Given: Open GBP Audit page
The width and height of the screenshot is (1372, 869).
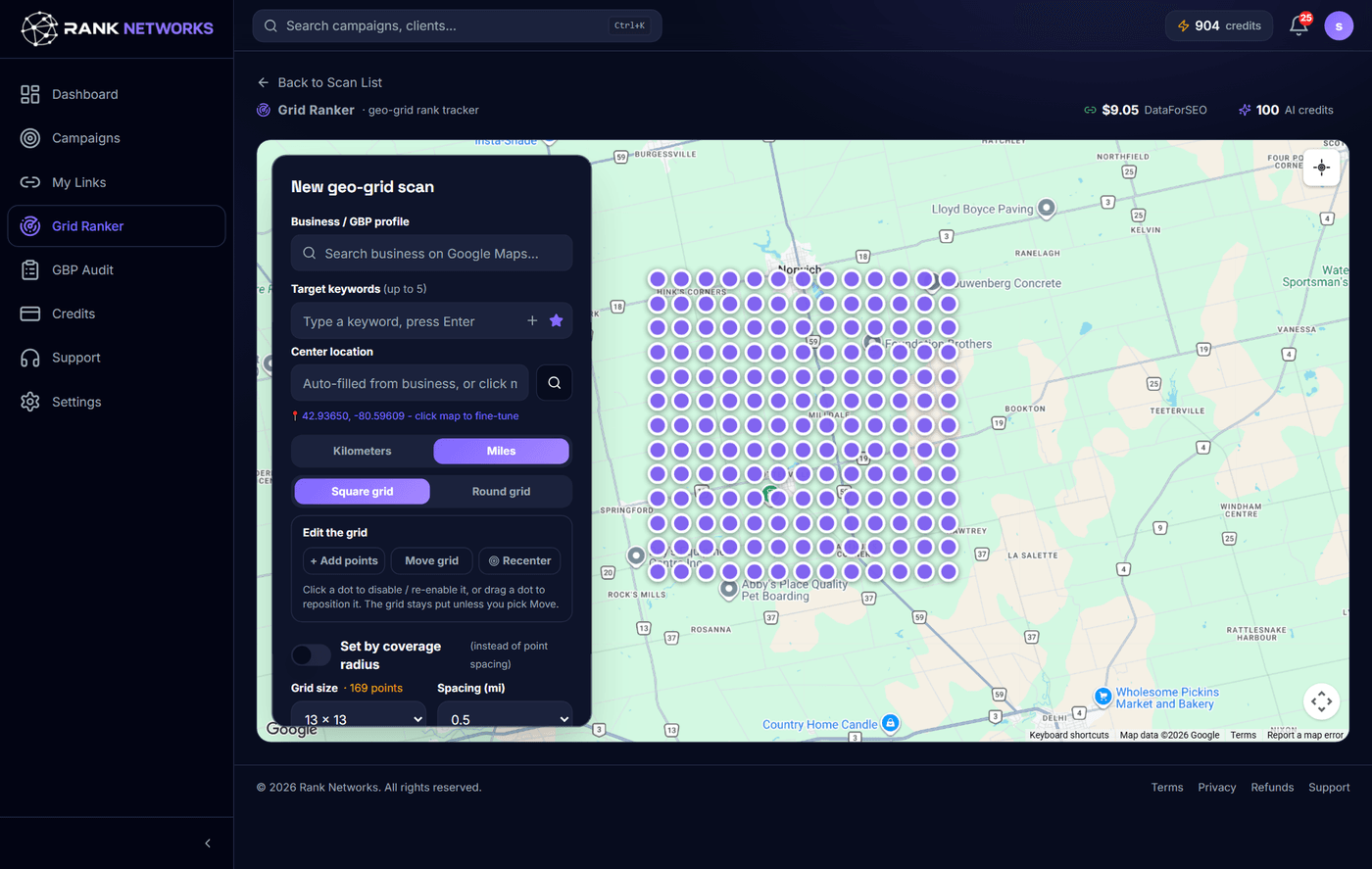Looking at the screenshot, I should point(117,269).
